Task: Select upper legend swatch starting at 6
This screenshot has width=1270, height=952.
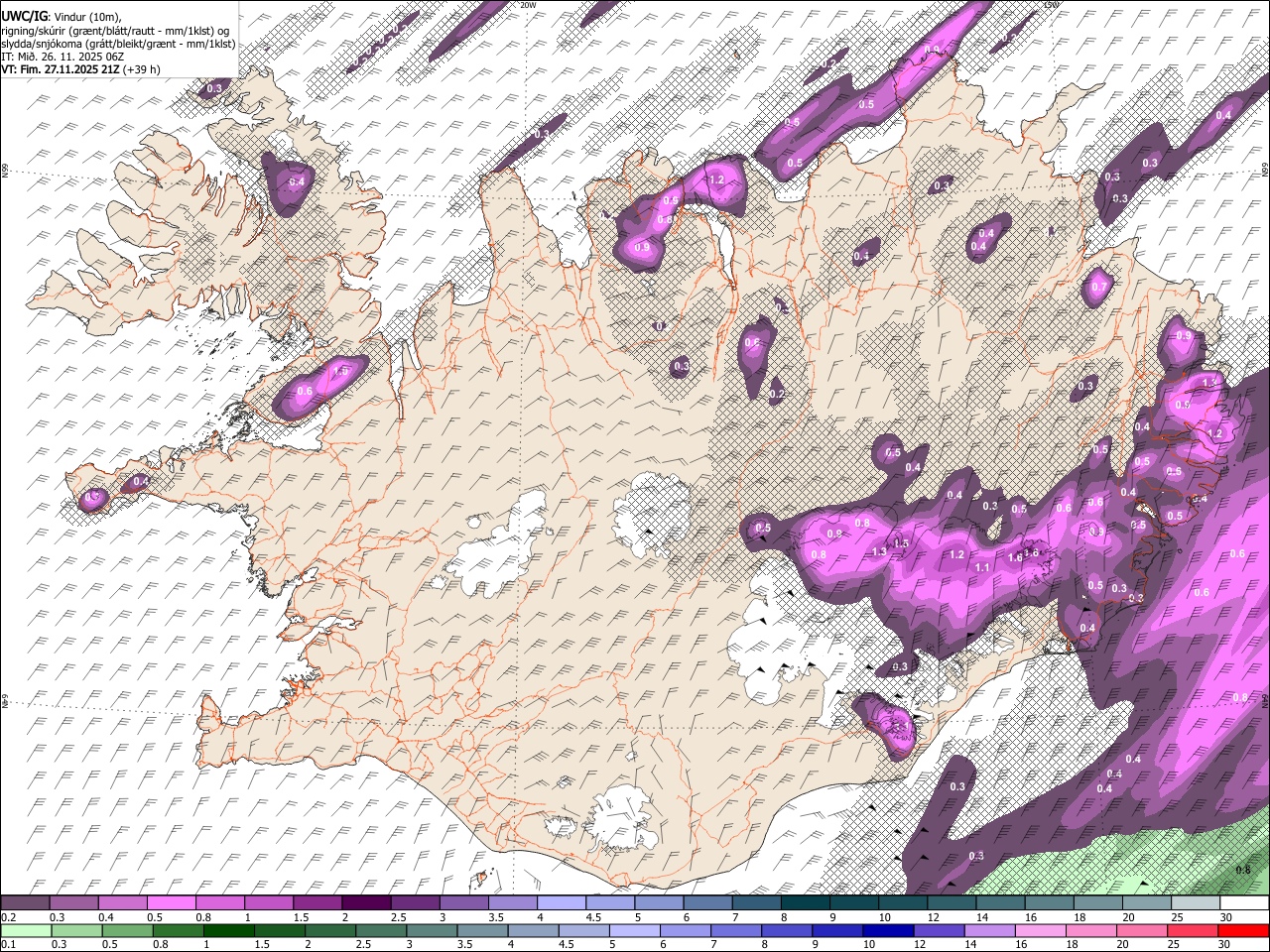Action: click(707, 903)
